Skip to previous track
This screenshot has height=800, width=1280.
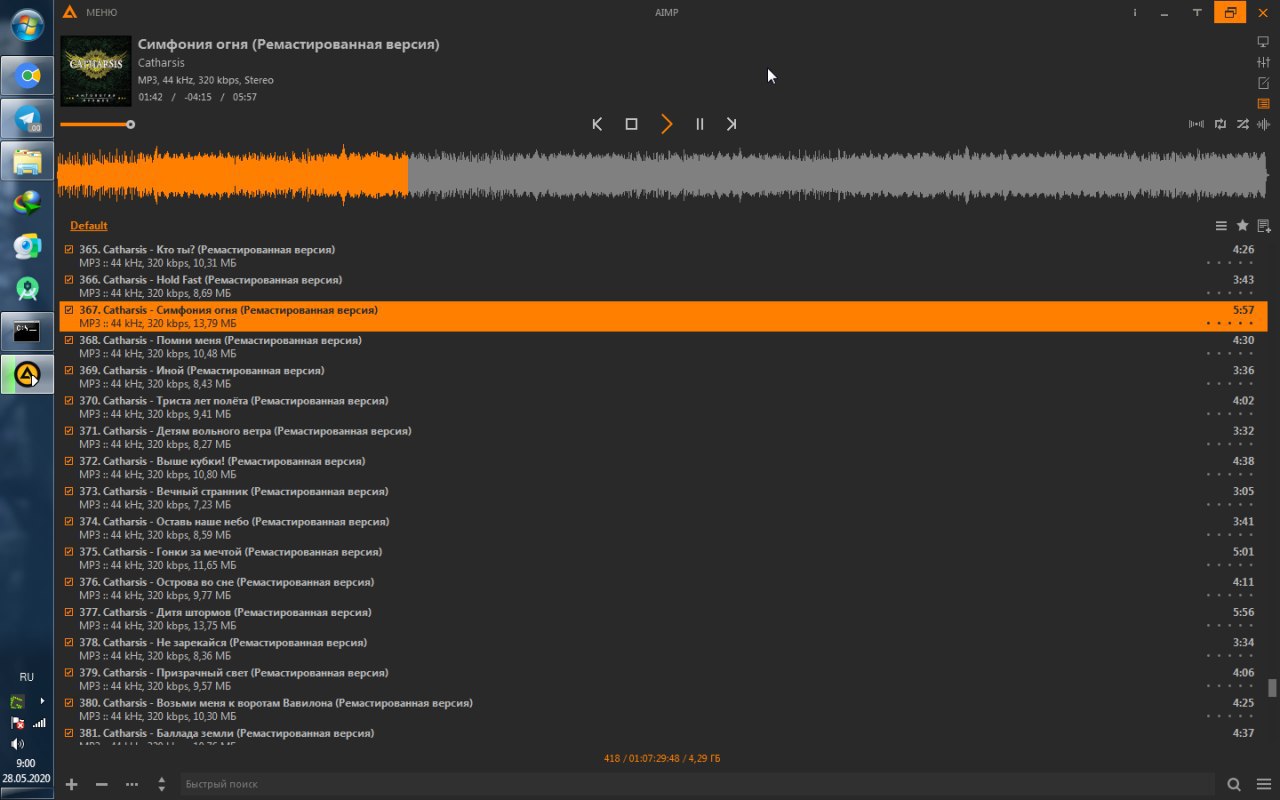click(x=597, y=124)
